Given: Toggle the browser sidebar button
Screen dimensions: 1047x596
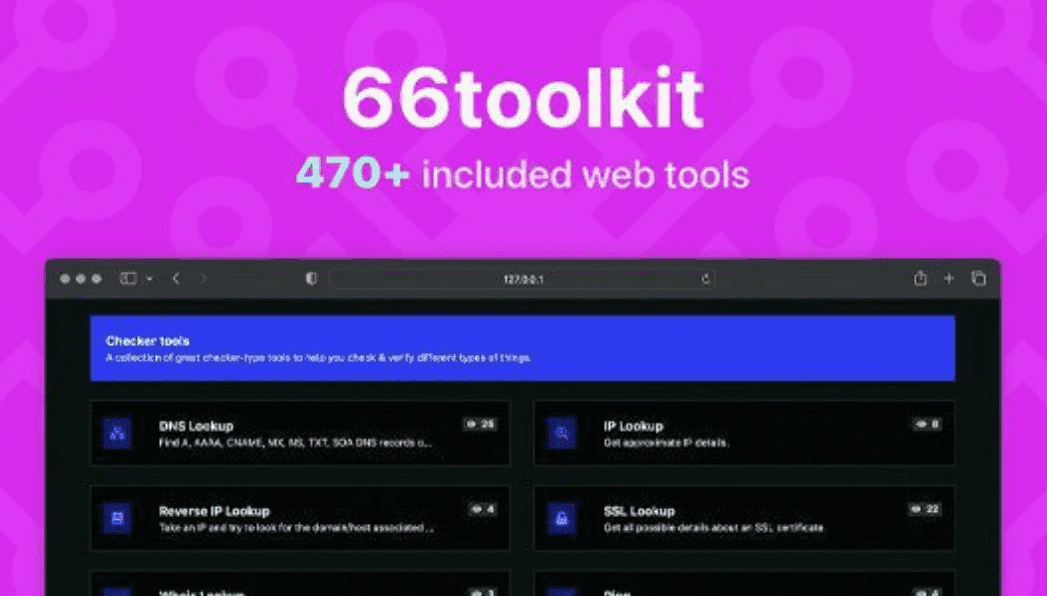Looking at the screenshot, I should [128, 279].
